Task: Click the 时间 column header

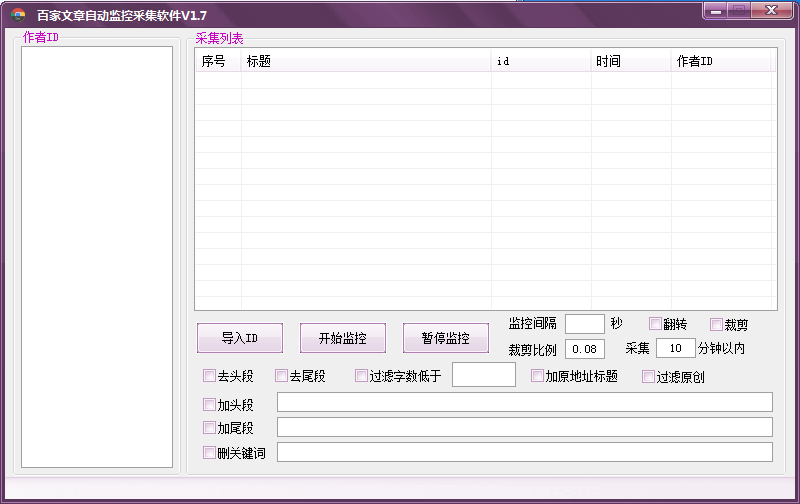Action: point(631,61)
